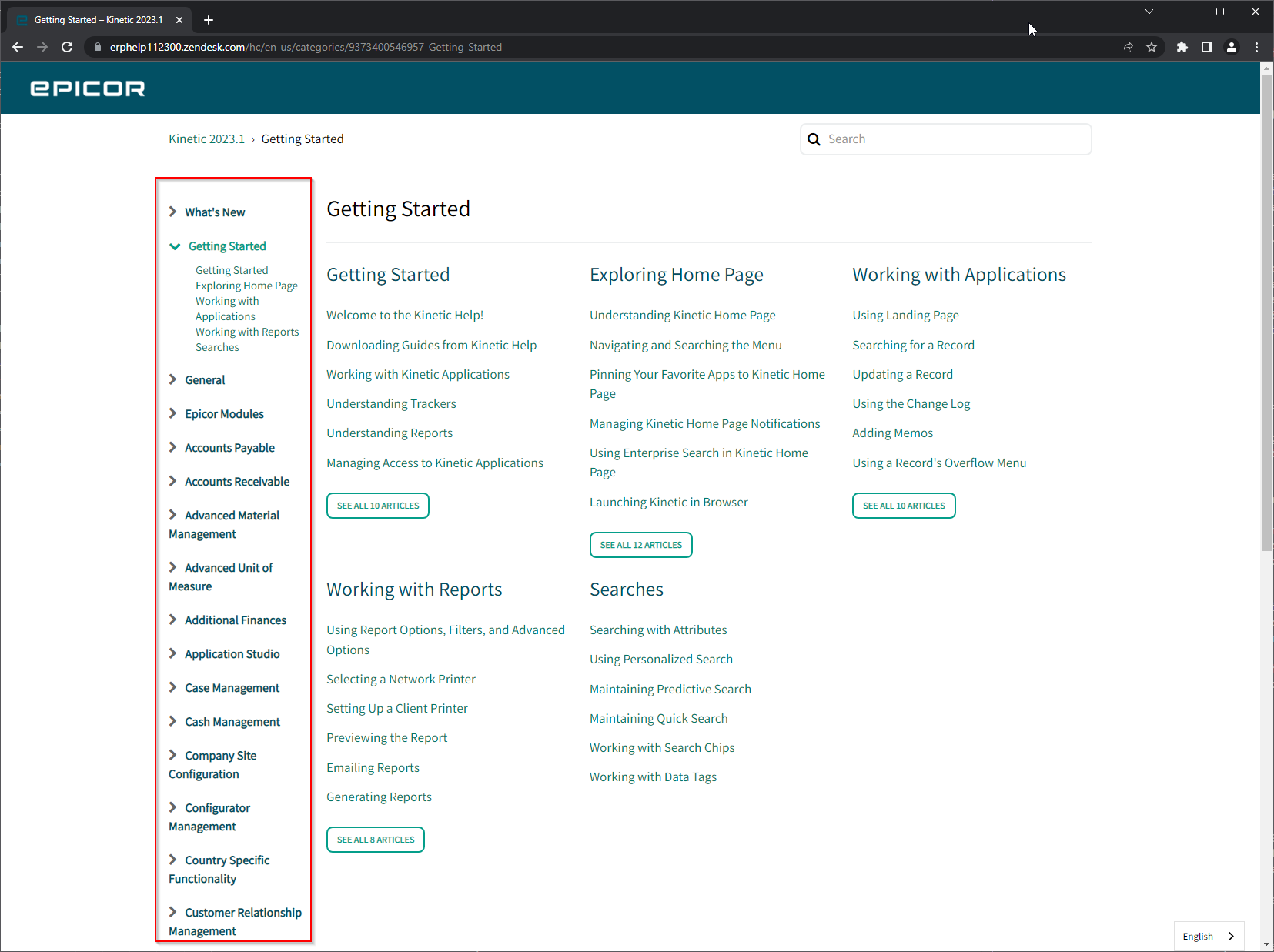Screen dimensions: 1274x952
Task: Open Using the Change Log article
Action: click(911, 404)
